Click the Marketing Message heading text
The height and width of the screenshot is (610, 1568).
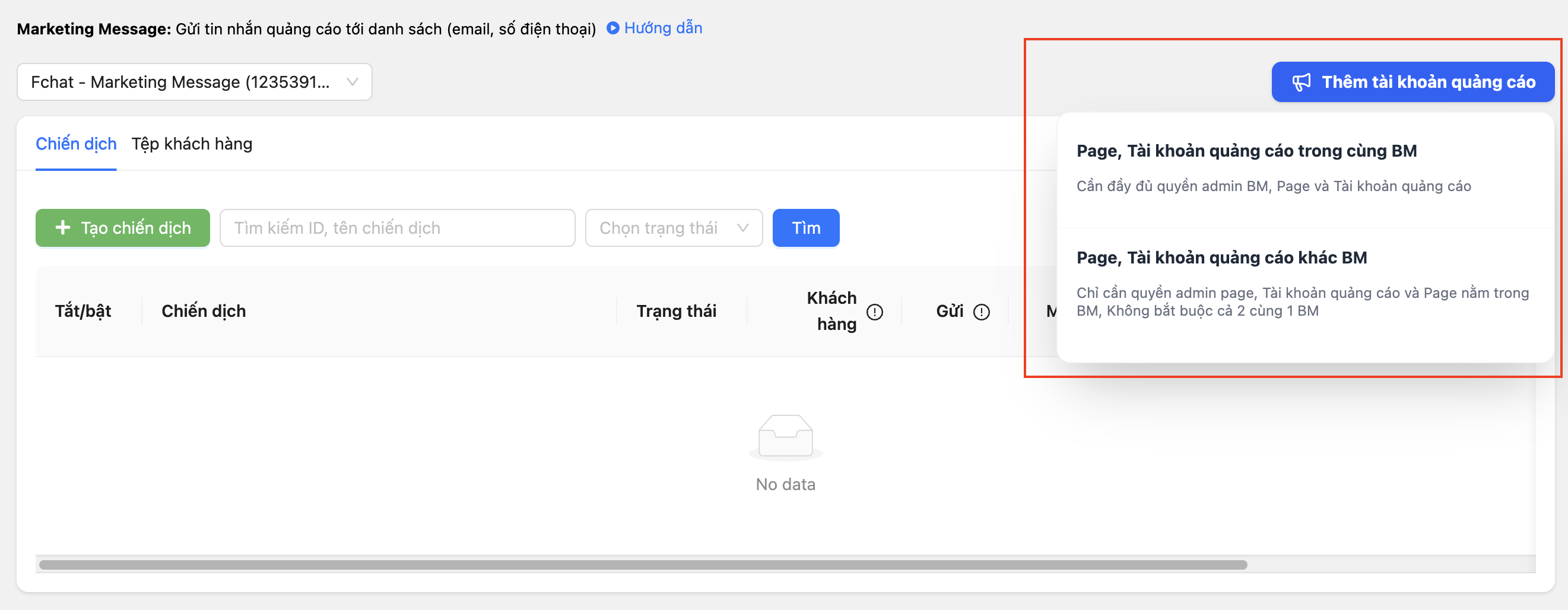coord(94,28)
